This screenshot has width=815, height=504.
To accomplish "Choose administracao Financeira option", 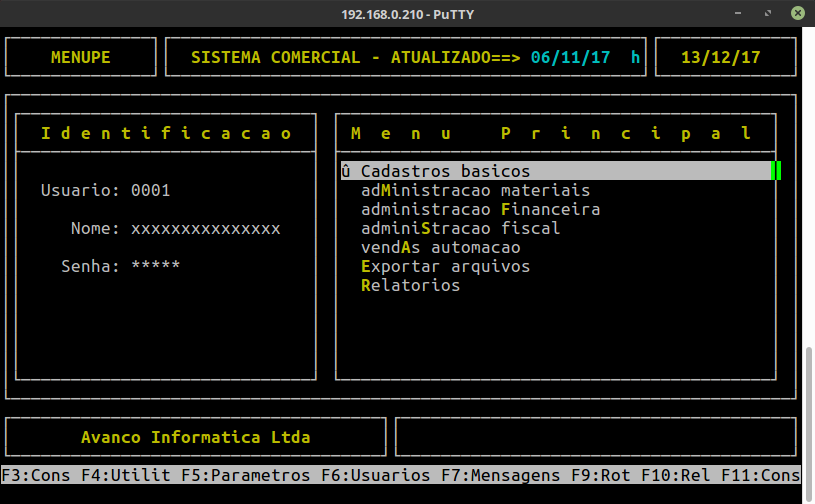I will click(480, 209).
